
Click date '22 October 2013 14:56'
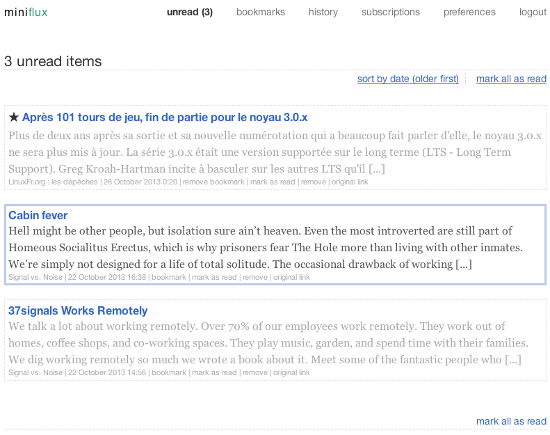(107, 372)
